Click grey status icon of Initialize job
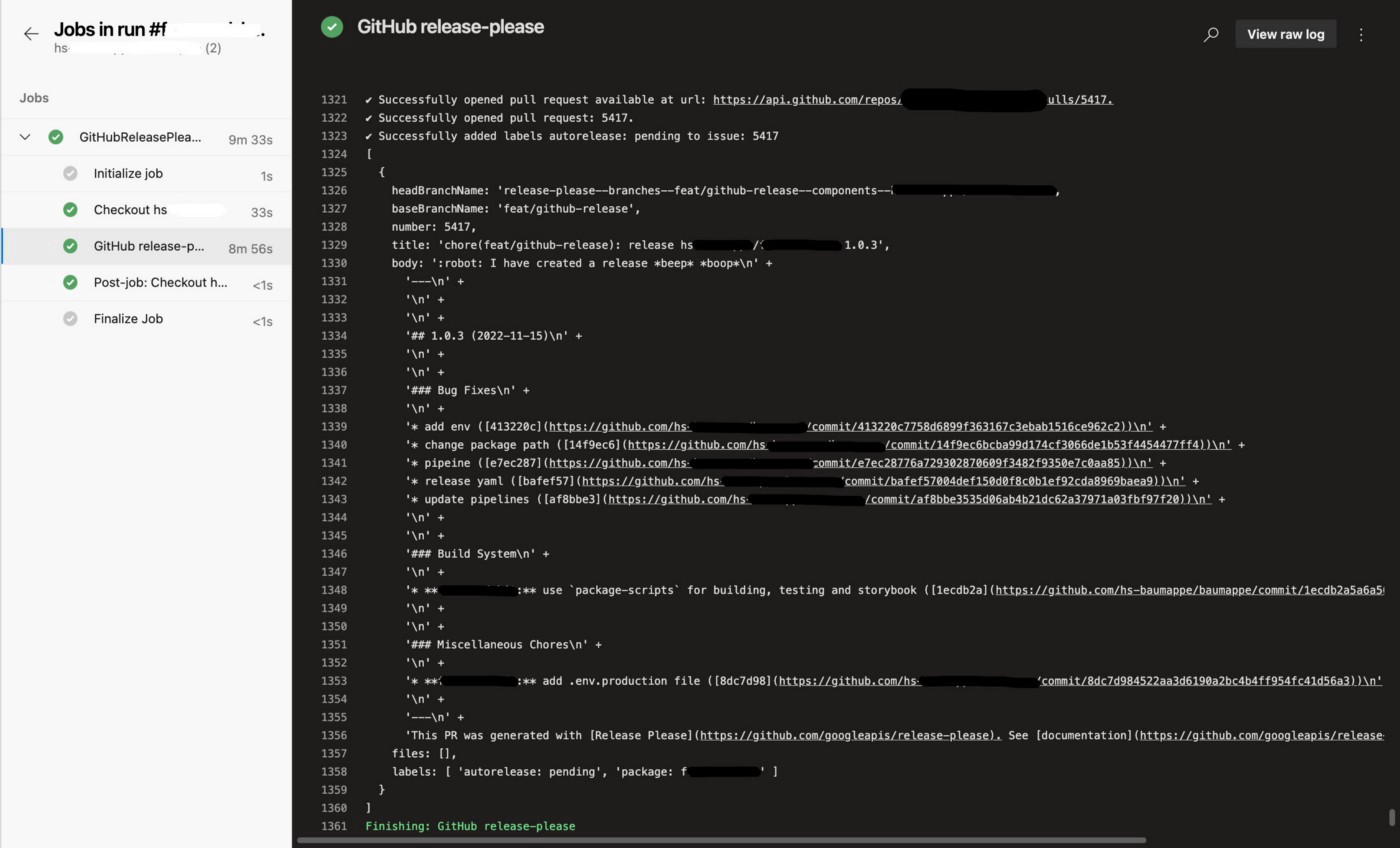The width and height of the screenshot is (1400, 848). tap(70, 174)
